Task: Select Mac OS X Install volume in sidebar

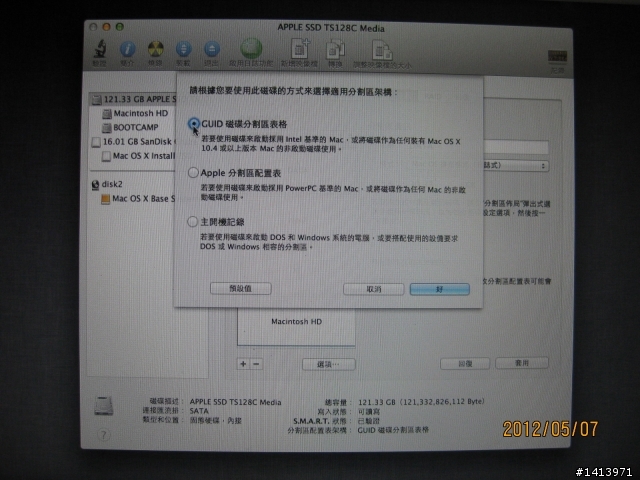Action: point(139,156)
